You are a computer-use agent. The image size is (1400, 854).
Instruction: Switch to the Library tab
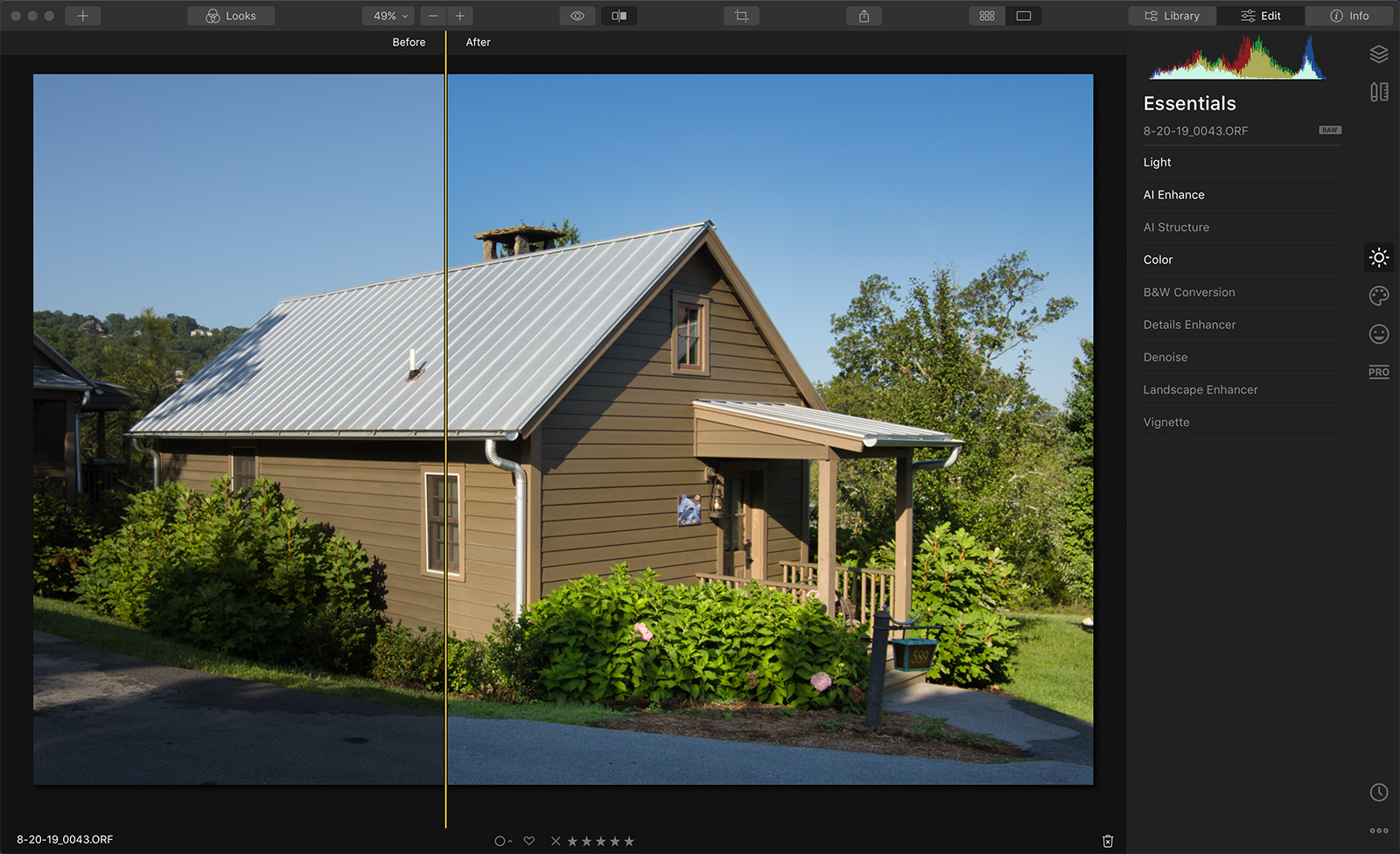(x=1172, y=16)
